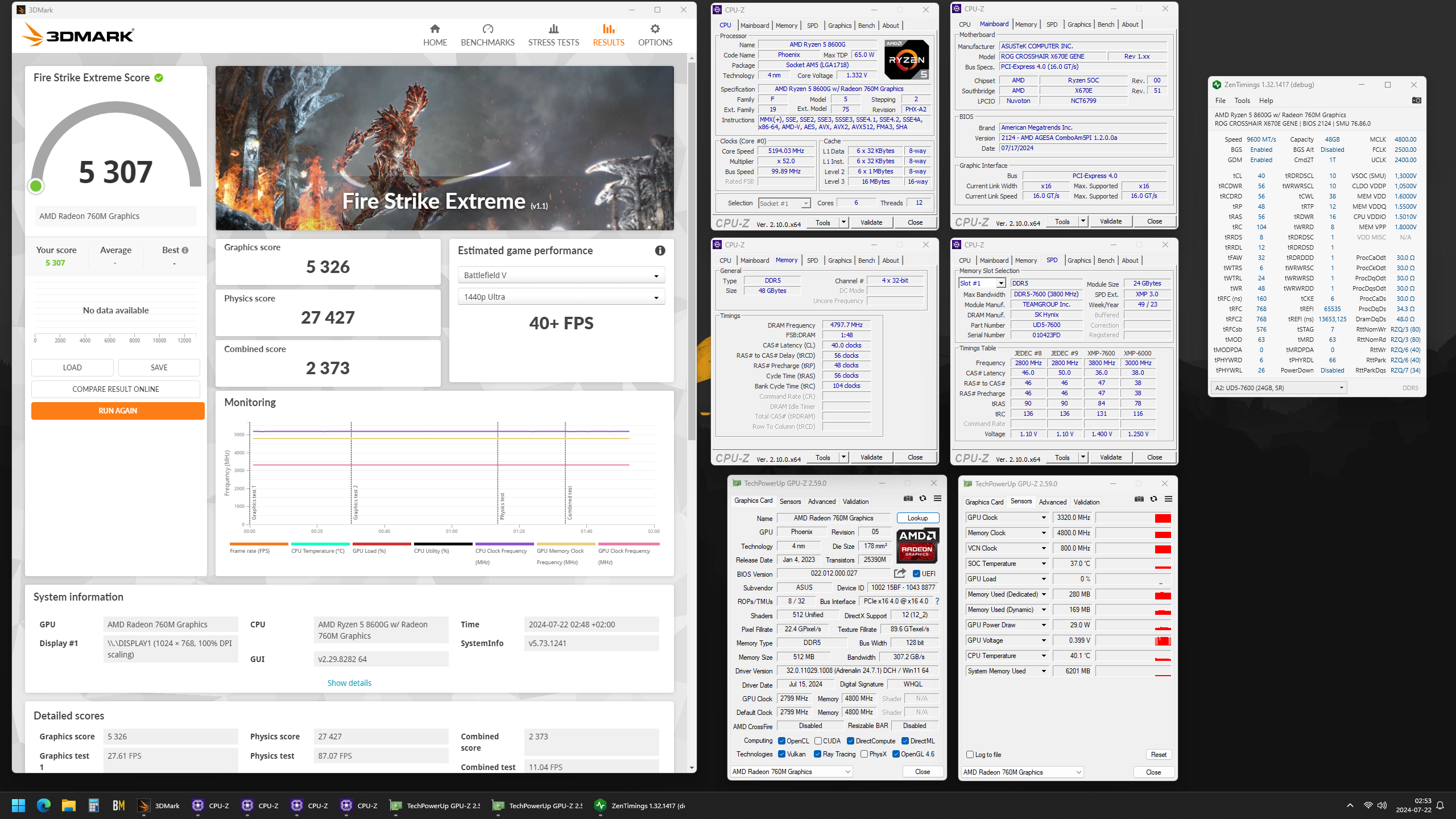Open the 3DMark Benchmarks gauge icon
The image size is (1456, 819).
click(x=487, y=29)
